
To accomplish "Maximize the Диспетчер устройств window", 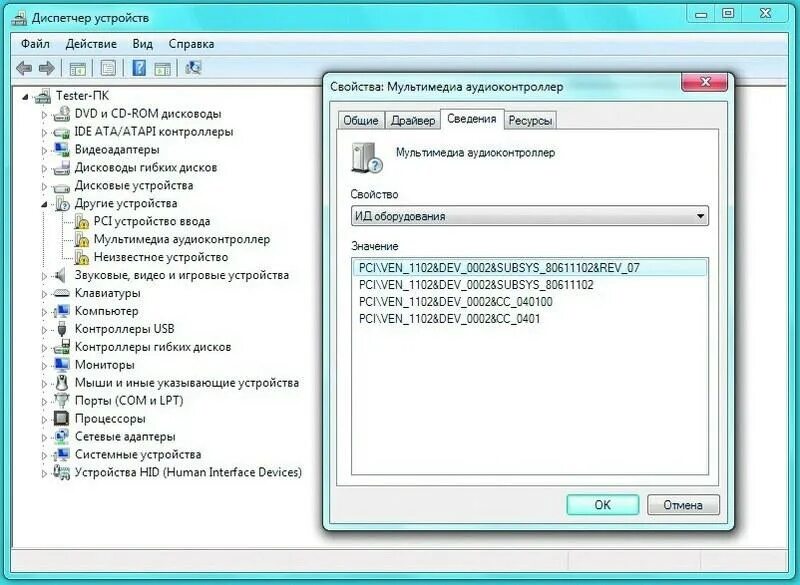I will (x=729, y=13).
